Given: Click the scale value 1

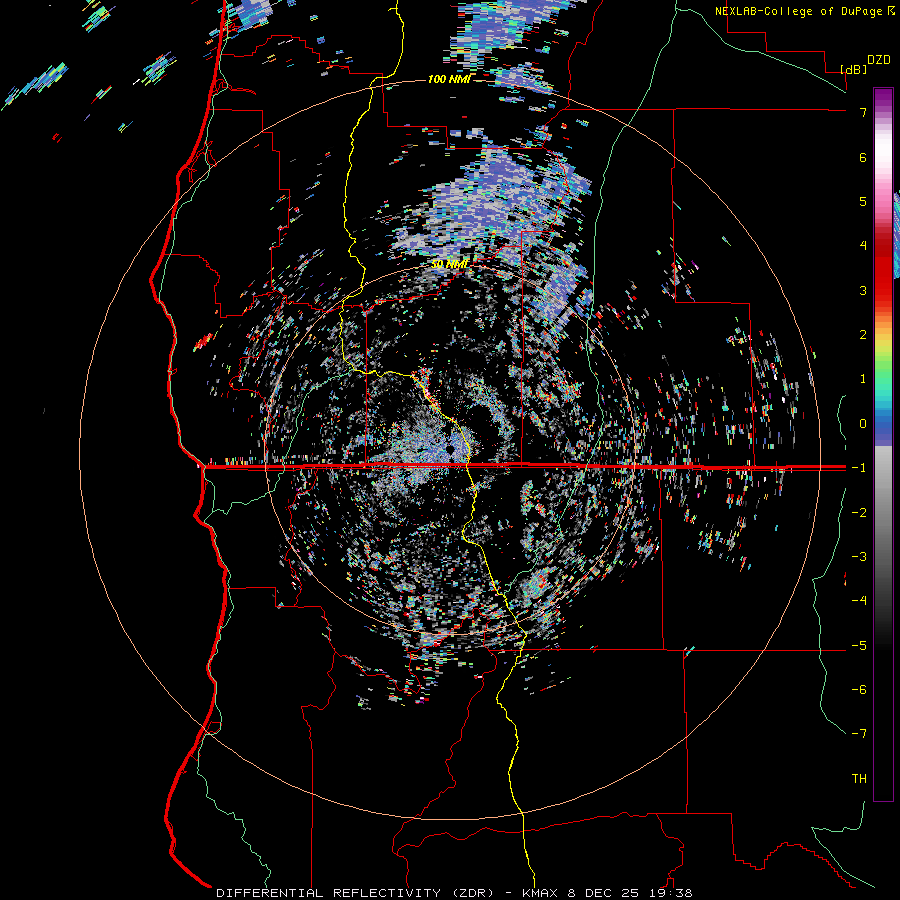Looking at the screenshot, I should 863,379.
